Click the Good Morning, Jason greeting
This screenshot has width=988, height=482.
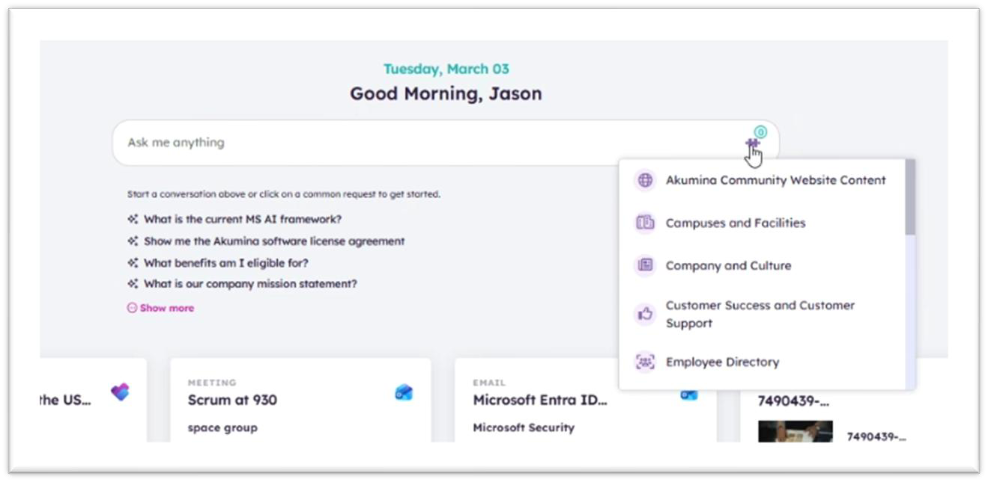pos(446,94)
